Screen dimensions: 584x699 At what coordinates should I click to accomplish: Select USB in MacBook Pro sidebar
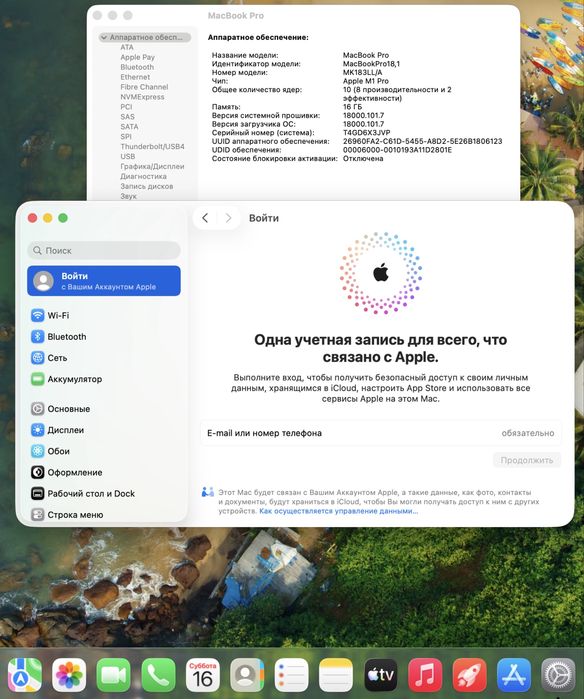(x=127, y=156)
